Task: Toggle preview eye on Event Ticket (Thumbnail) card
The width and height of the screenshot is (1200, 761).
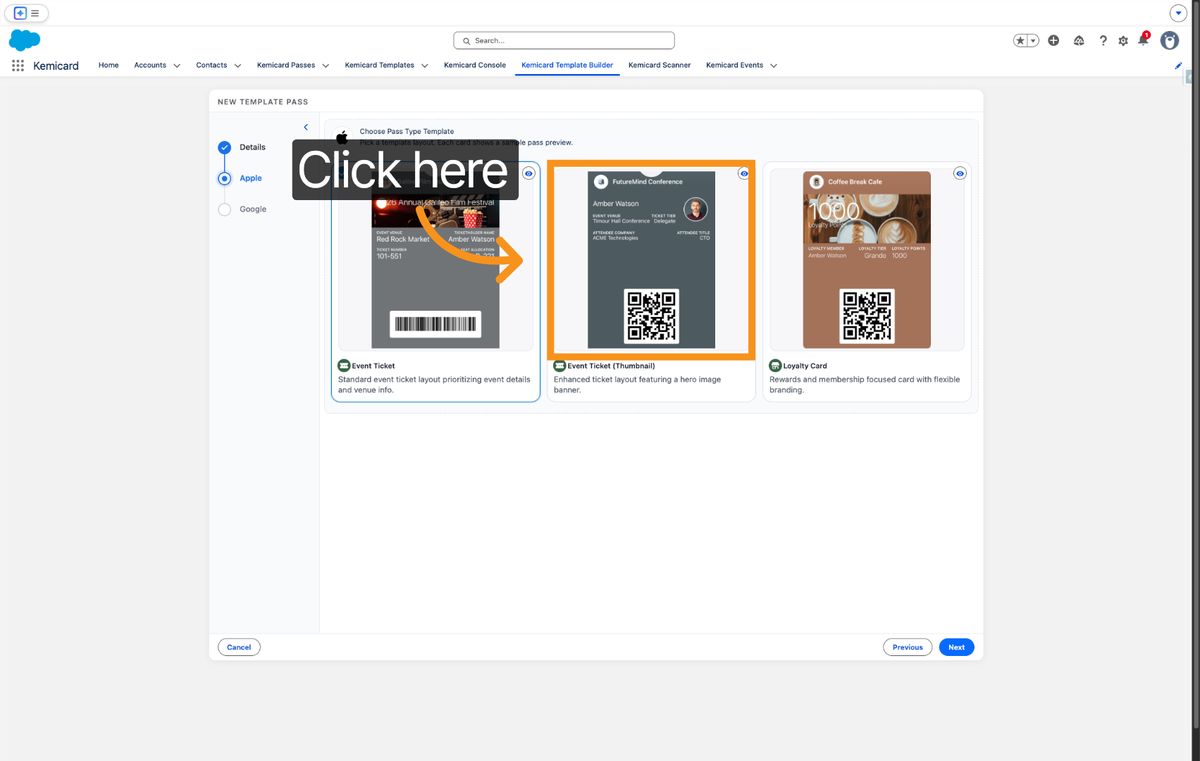Action: (x=744, y=173)
